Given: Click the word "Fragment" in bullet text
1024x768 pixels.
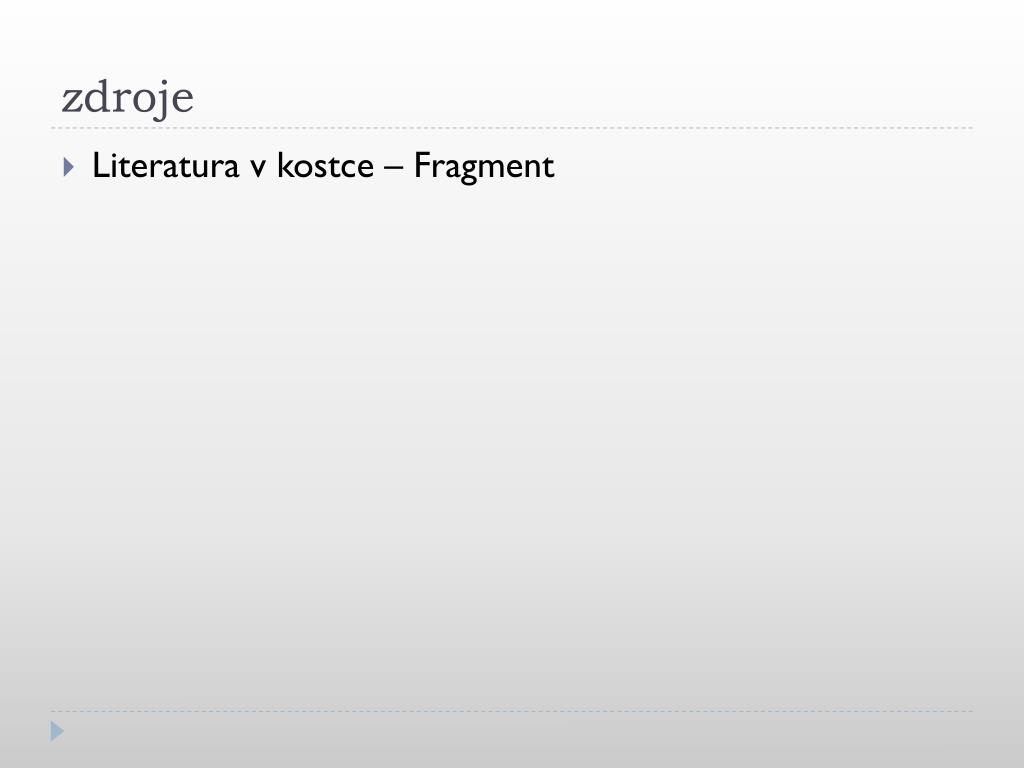Looking at the screenshot, I should [x=484, y=167].
